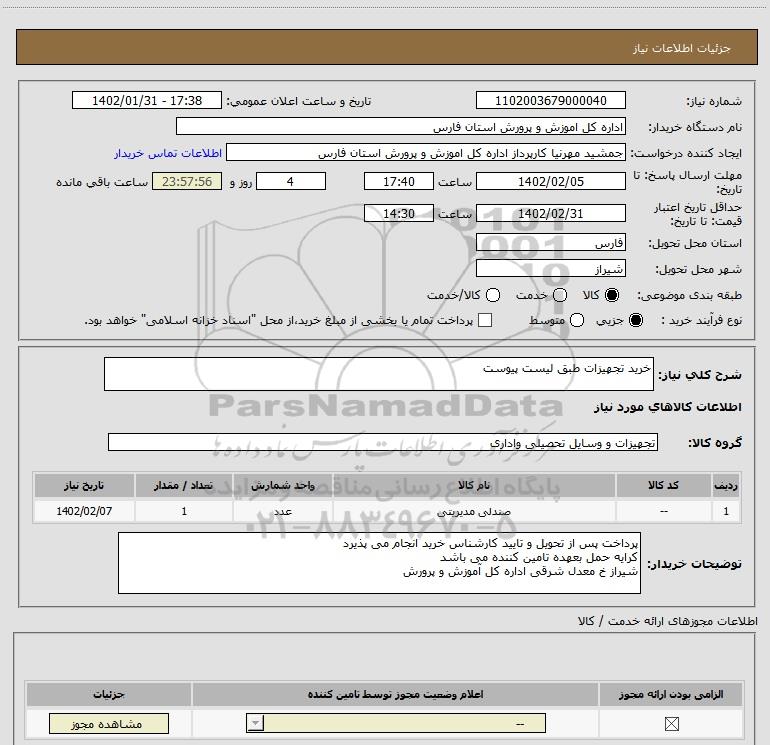Select the خدمت radio button
Screen dimensions: 770x745
click(560, 295)
